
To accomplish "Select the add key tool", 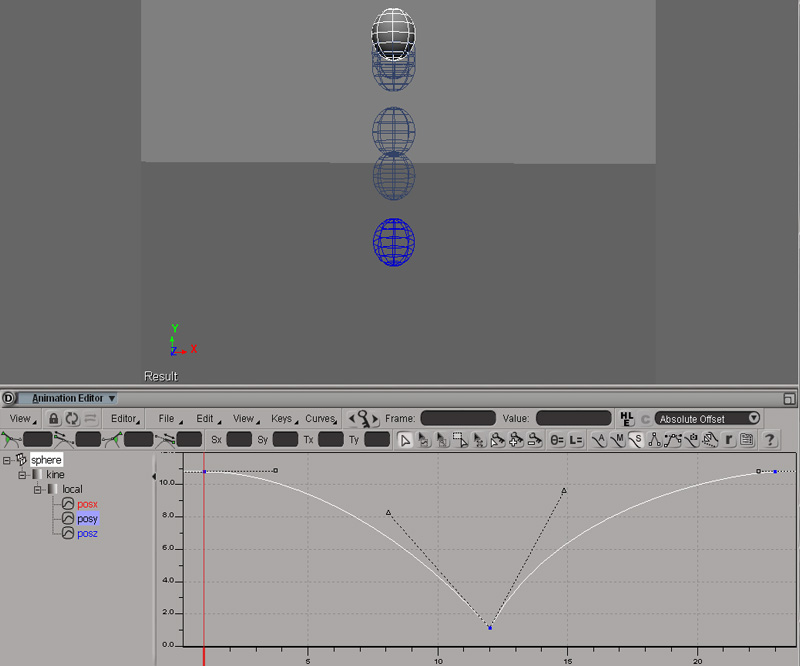I will (515, 439).
